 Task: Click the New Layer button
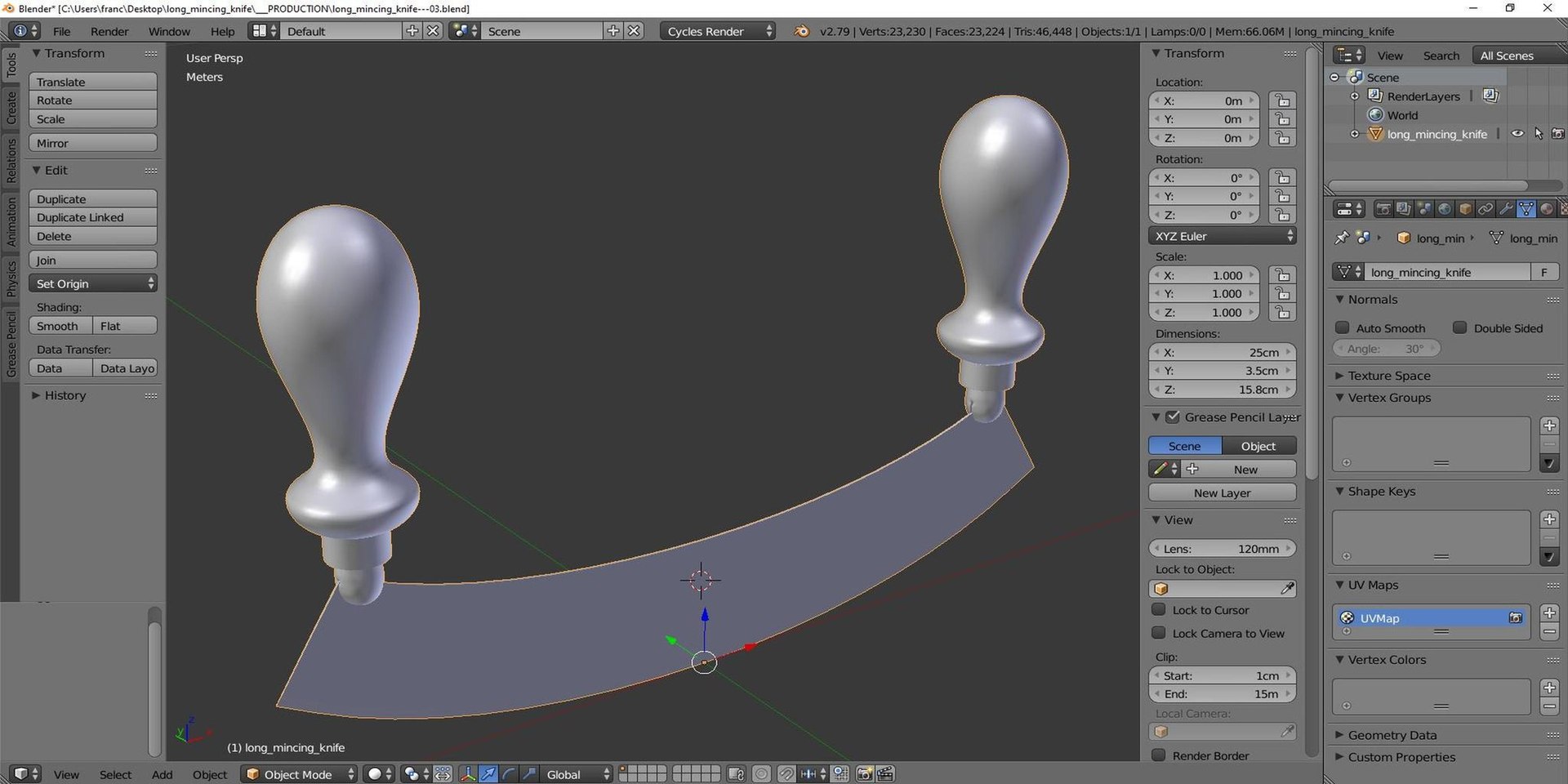(1222, 492)
